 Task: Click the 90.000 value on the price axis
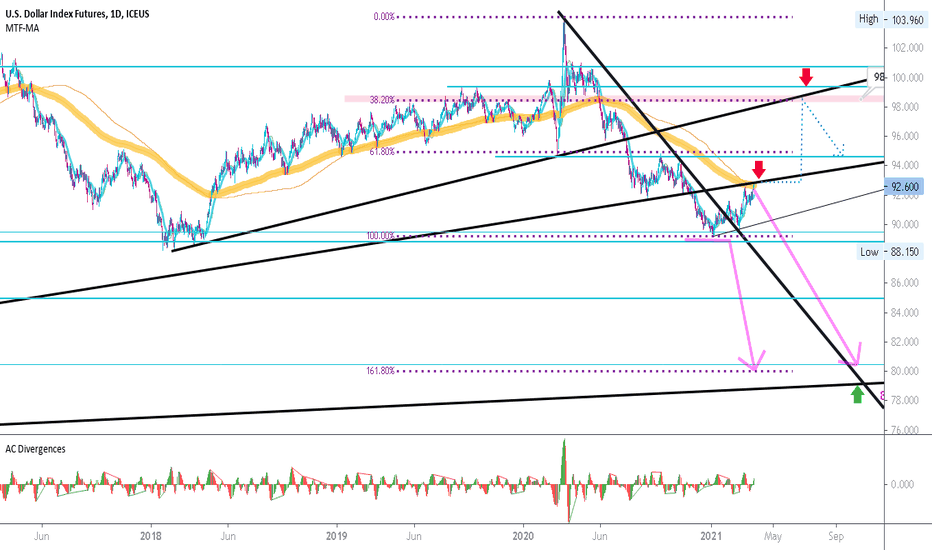(907, 224)
